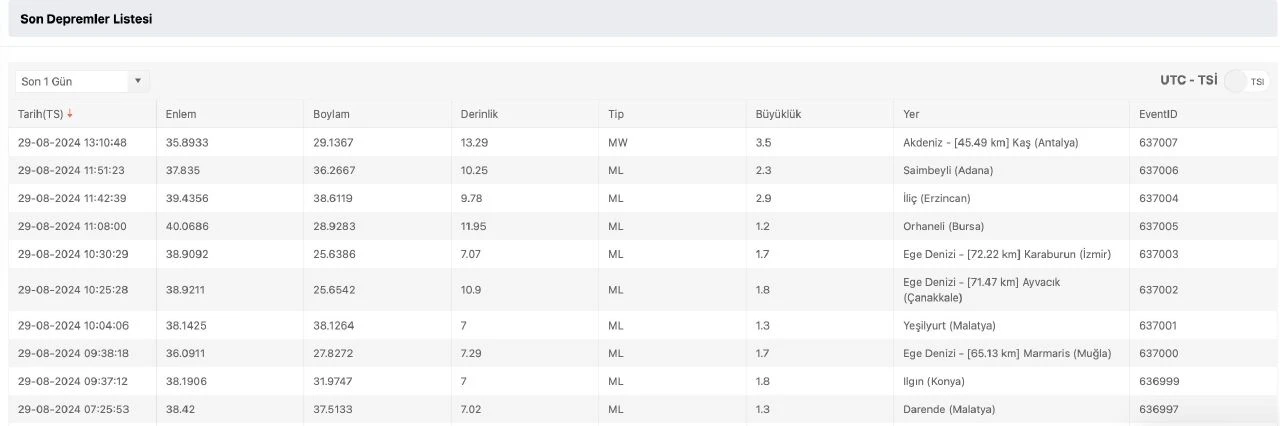Viewport: 1280px width, 426px height.
Task: Click the EventID column header
Action: [x=1158, y=114]
